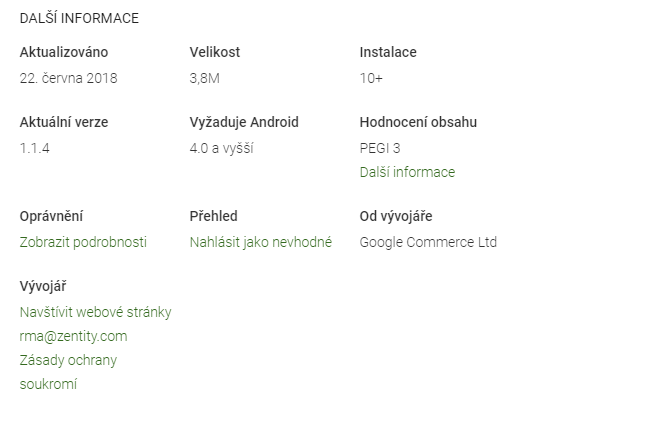This screenshot has height=422, width=670.
Task: Click the DALŠÍ INFORMACE section heading
Action: click(79, 18)
